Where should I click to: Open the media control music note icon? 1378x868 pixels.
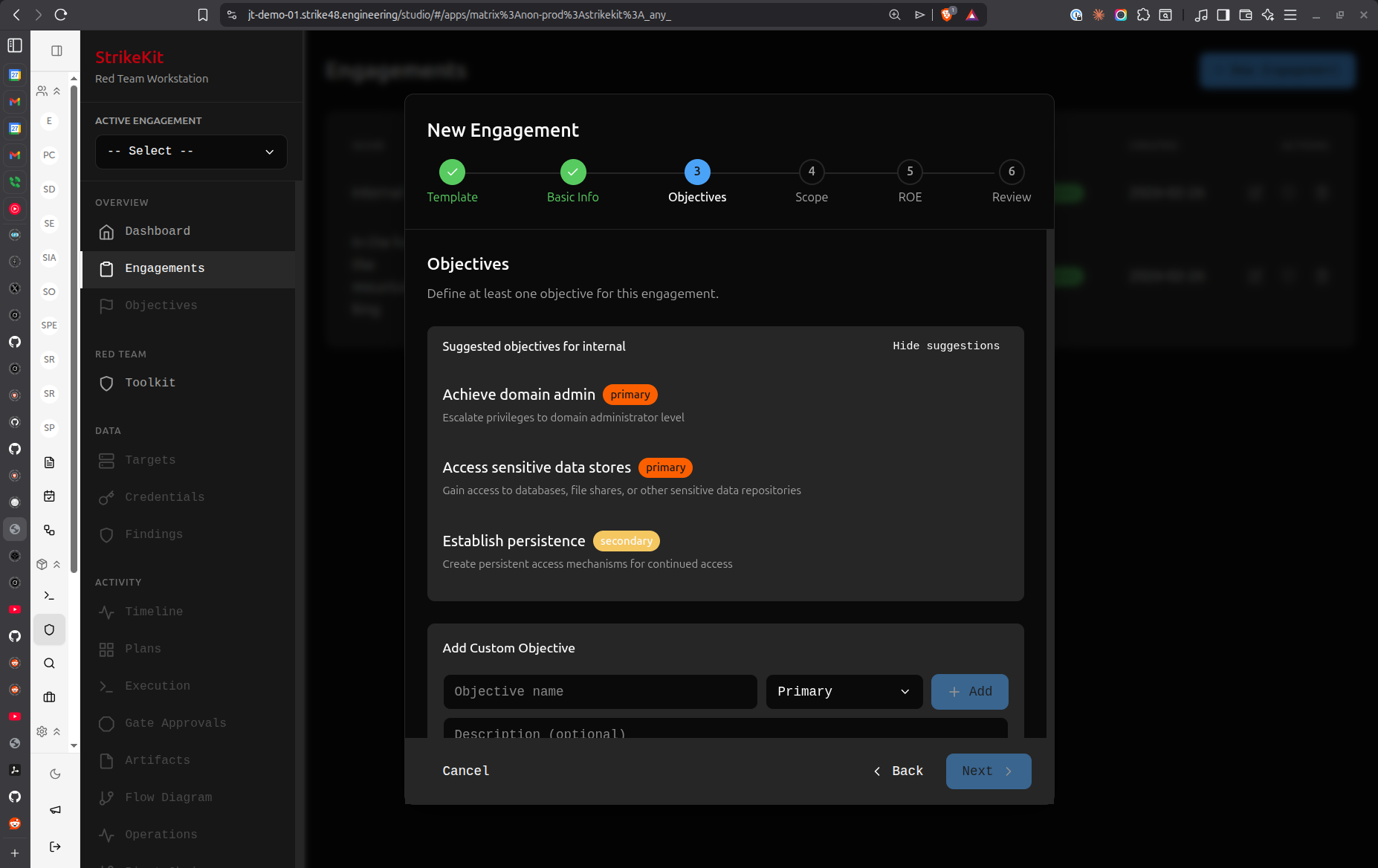[1201, 15]
